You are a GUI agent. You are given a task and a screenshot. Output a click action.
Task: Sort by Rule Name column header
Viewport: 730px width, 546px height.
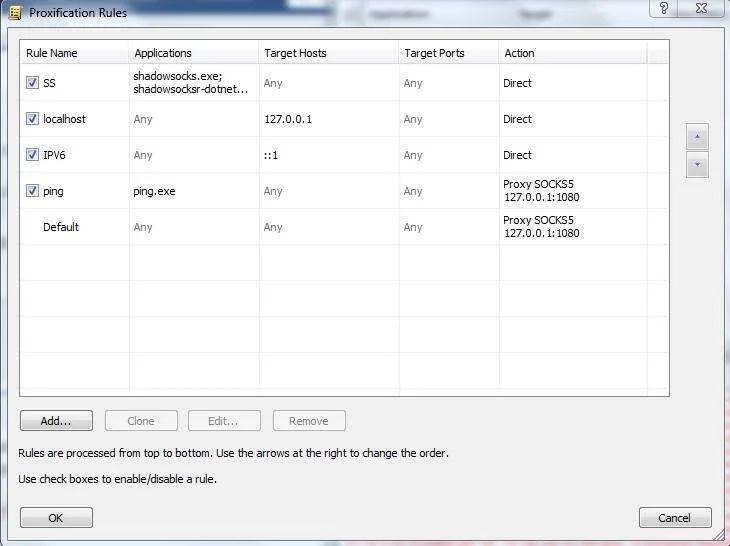tap(74, 53)
